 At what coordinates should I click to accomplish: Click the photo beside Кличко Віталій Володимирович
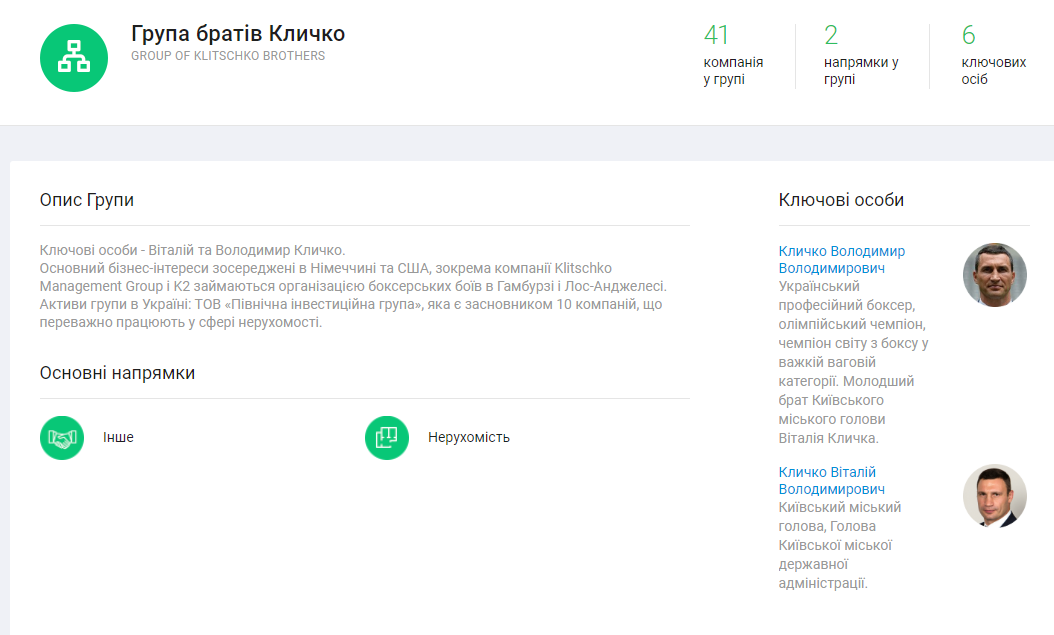(994, 496)
